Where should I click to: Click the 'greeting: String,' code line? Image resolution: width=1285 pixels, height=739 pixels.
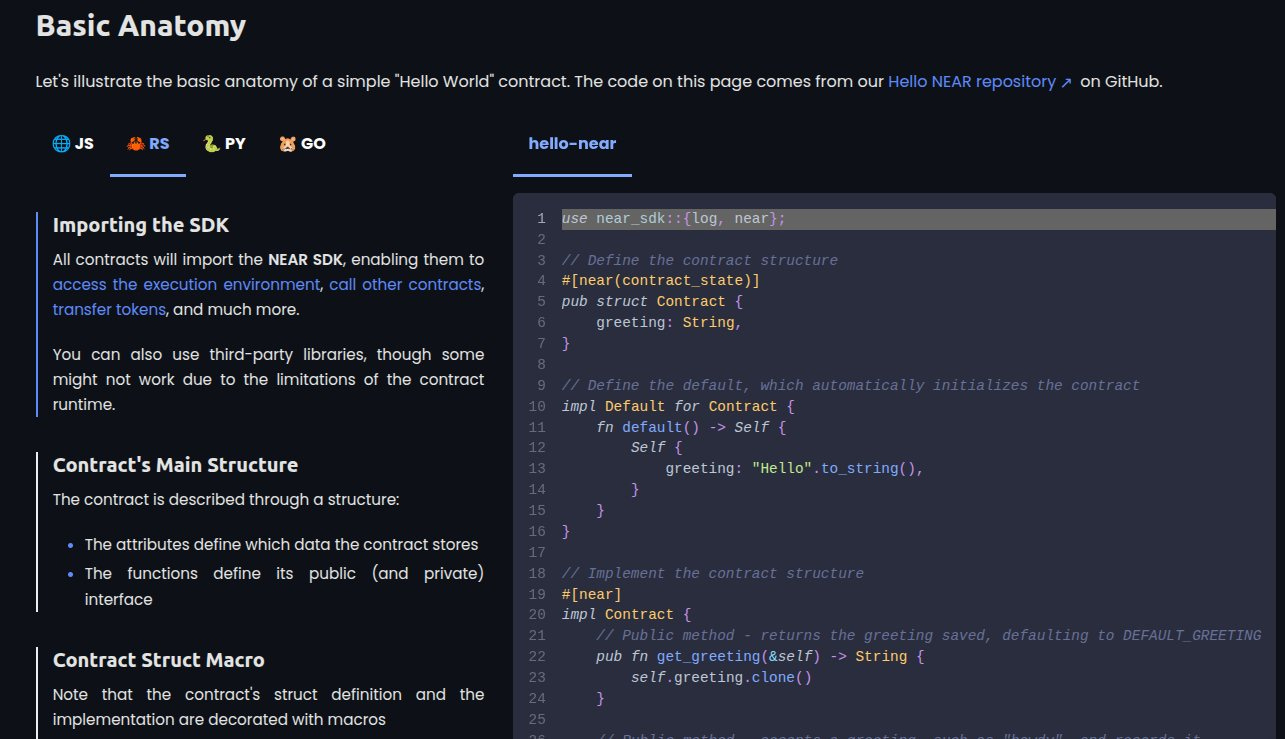click(670, 322)
